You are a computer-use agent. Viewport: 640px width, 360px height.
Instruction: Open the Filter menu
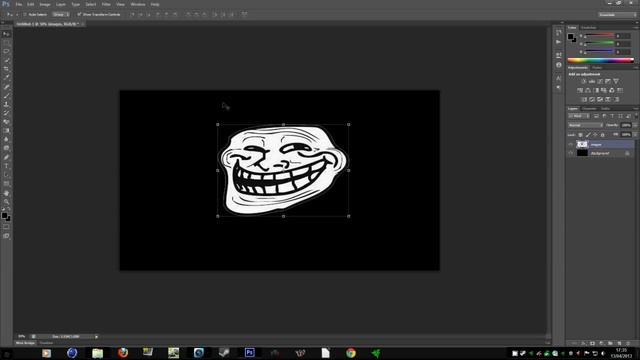[106, 4]
